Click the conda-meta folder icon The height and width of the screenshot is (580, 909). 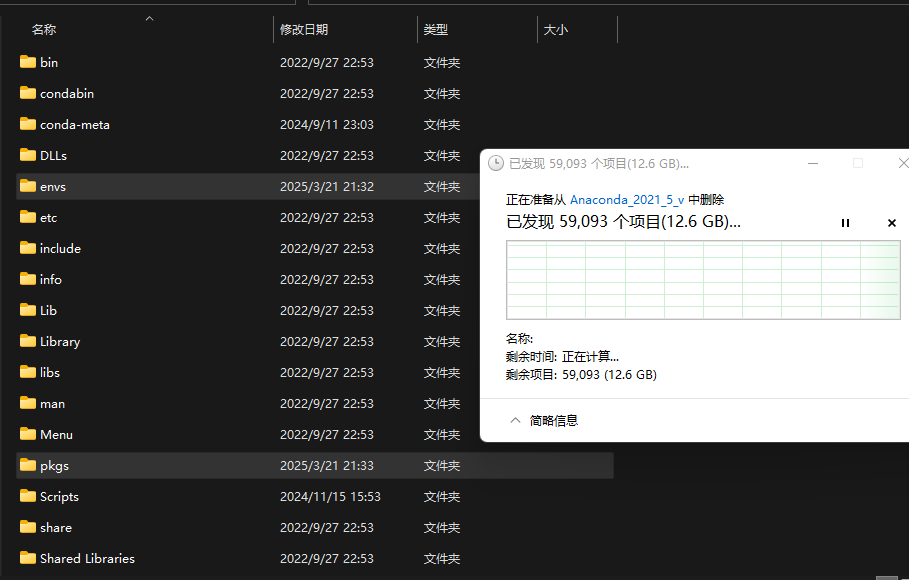click(x=28, y=124)
